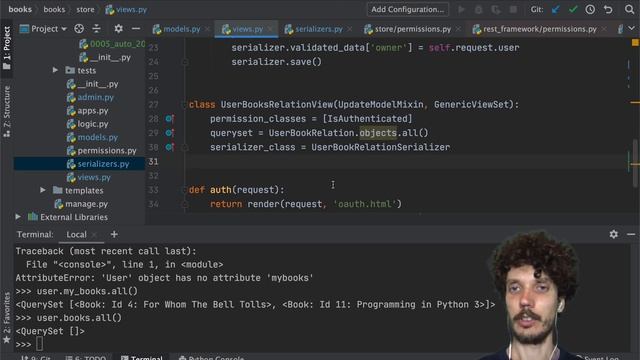This screenshot has width=640, height=360.
Task: Open the 7: Structure side tool button
Action: [x=7, y=111]
